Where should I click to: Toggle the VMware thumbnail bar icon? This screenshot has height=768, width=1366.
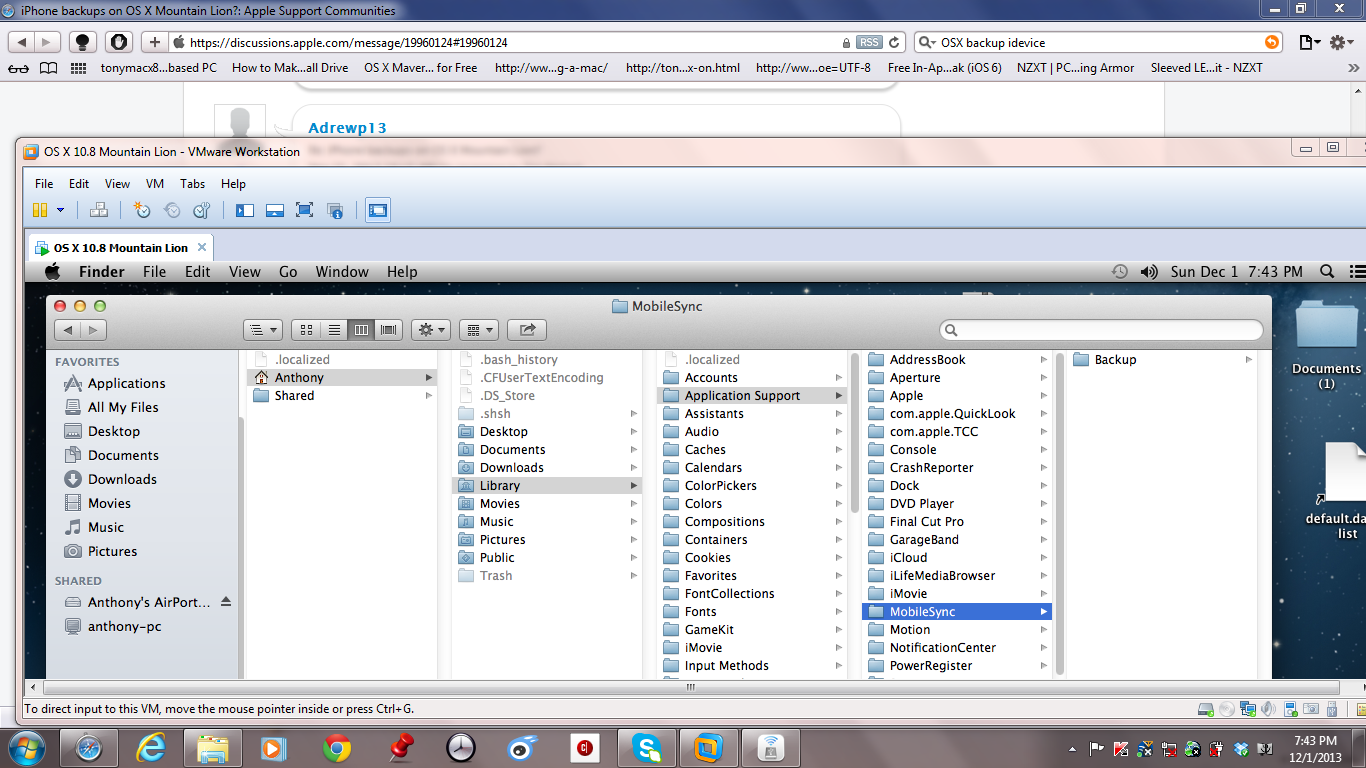[x=275, y=210]
